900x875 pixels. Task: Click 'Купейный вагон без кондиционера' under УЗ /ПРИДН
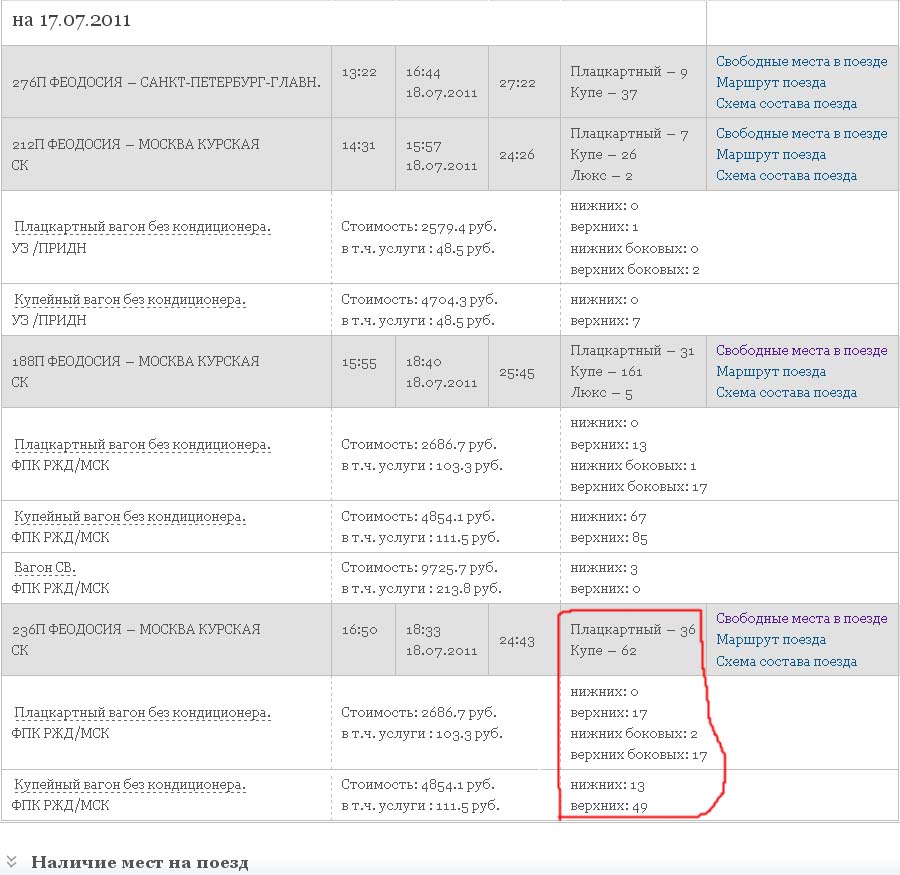[129, 299]
